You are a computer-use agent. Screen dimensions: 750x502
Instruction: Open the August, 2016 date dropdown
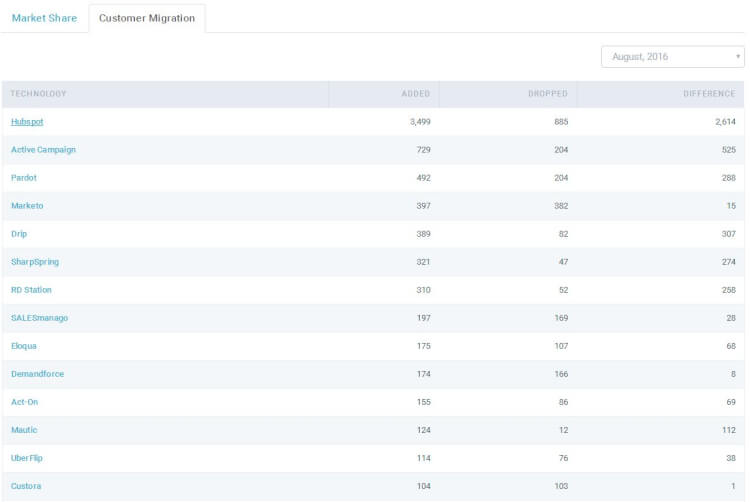click(x=673, y=57)
